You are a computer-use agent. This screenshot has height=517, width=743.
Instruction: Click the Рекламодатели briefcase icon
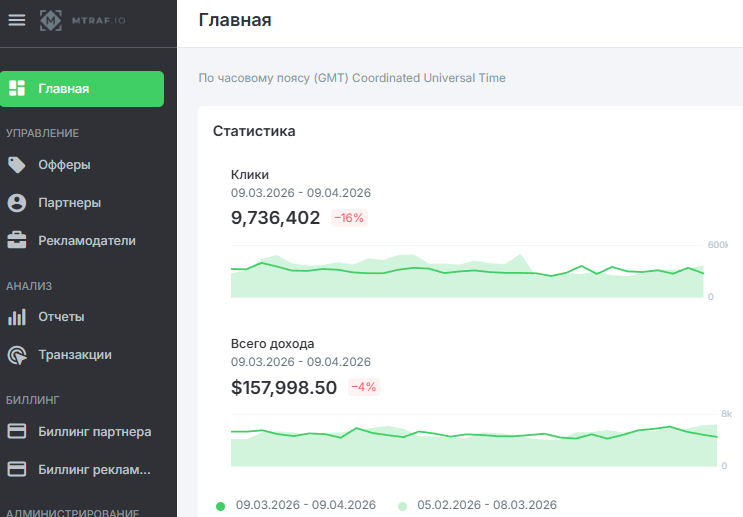point(17,241)
